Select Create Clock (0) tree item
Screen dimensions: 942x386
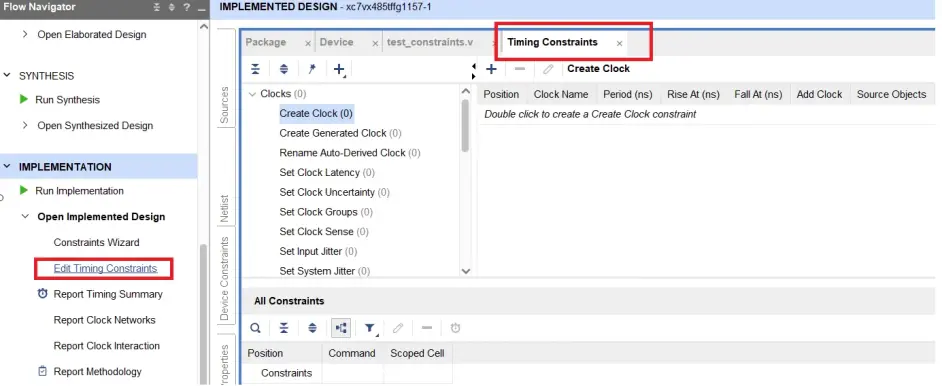click(x=316, y=113)
